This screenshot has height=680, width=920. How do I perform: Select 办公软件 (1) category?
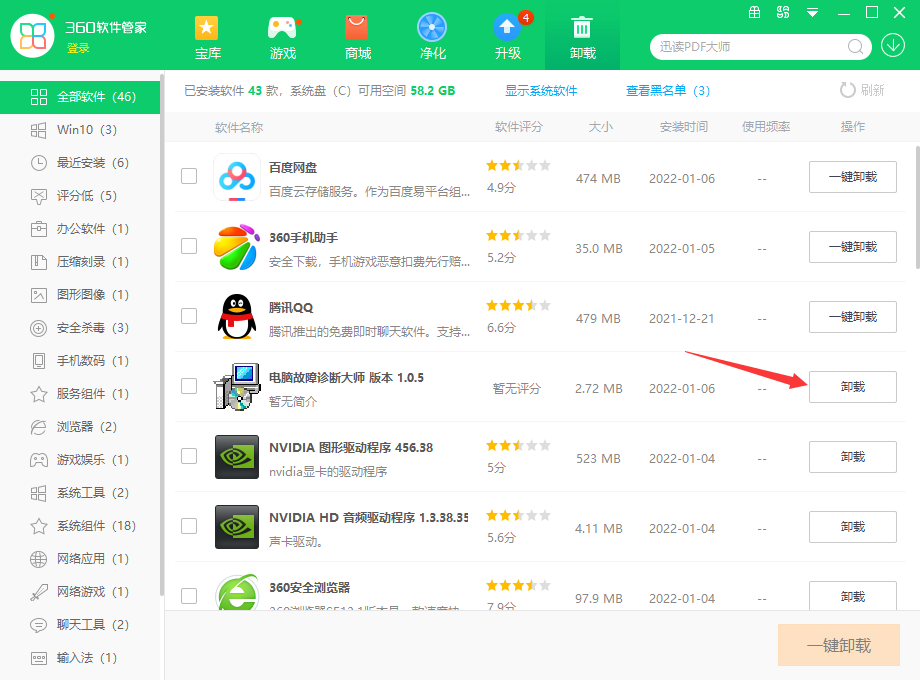pyautogui.click(x=80, y=228)
